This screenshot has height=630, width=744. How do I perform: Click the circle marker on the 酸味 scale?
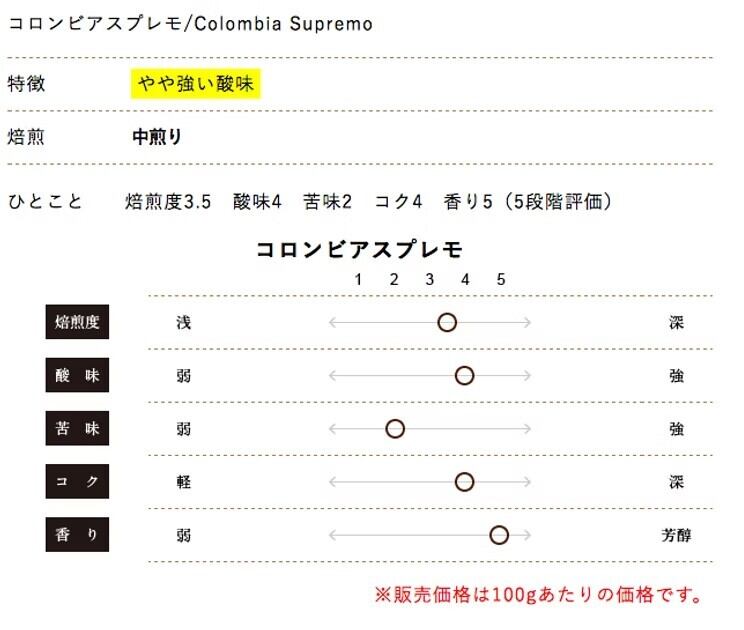point(464,375)
